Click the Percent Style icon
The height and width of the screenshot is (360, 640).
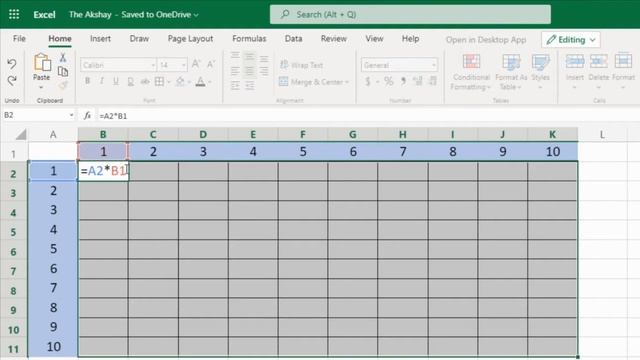point(389,82)
